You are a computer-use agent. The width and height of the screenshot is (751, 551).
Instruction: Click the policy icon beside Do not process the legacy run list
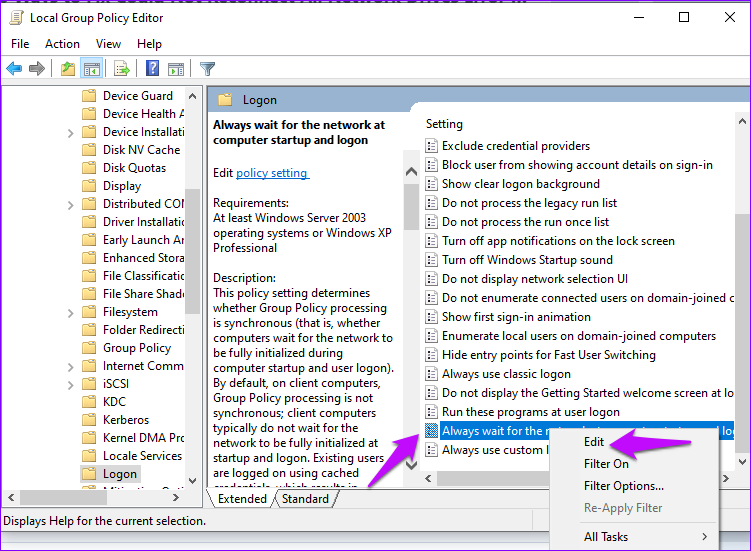coord(432,203)
